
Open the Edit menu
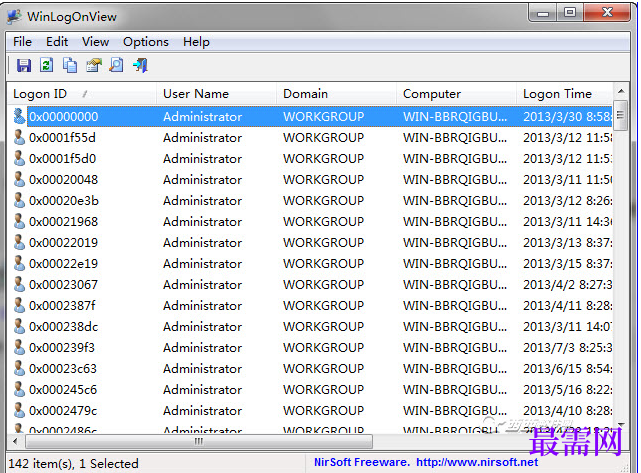pos(57,42)
